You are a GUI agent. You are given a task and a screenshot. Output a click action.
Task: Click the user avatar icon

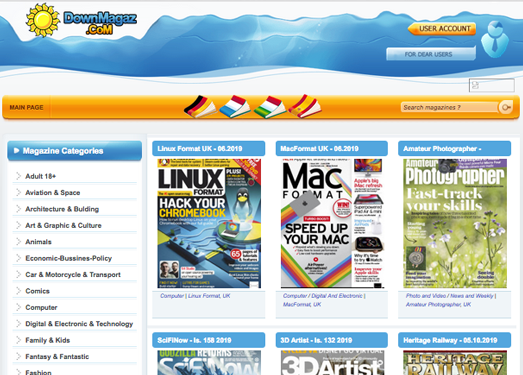pyautogui.click(x=495, y=39)
